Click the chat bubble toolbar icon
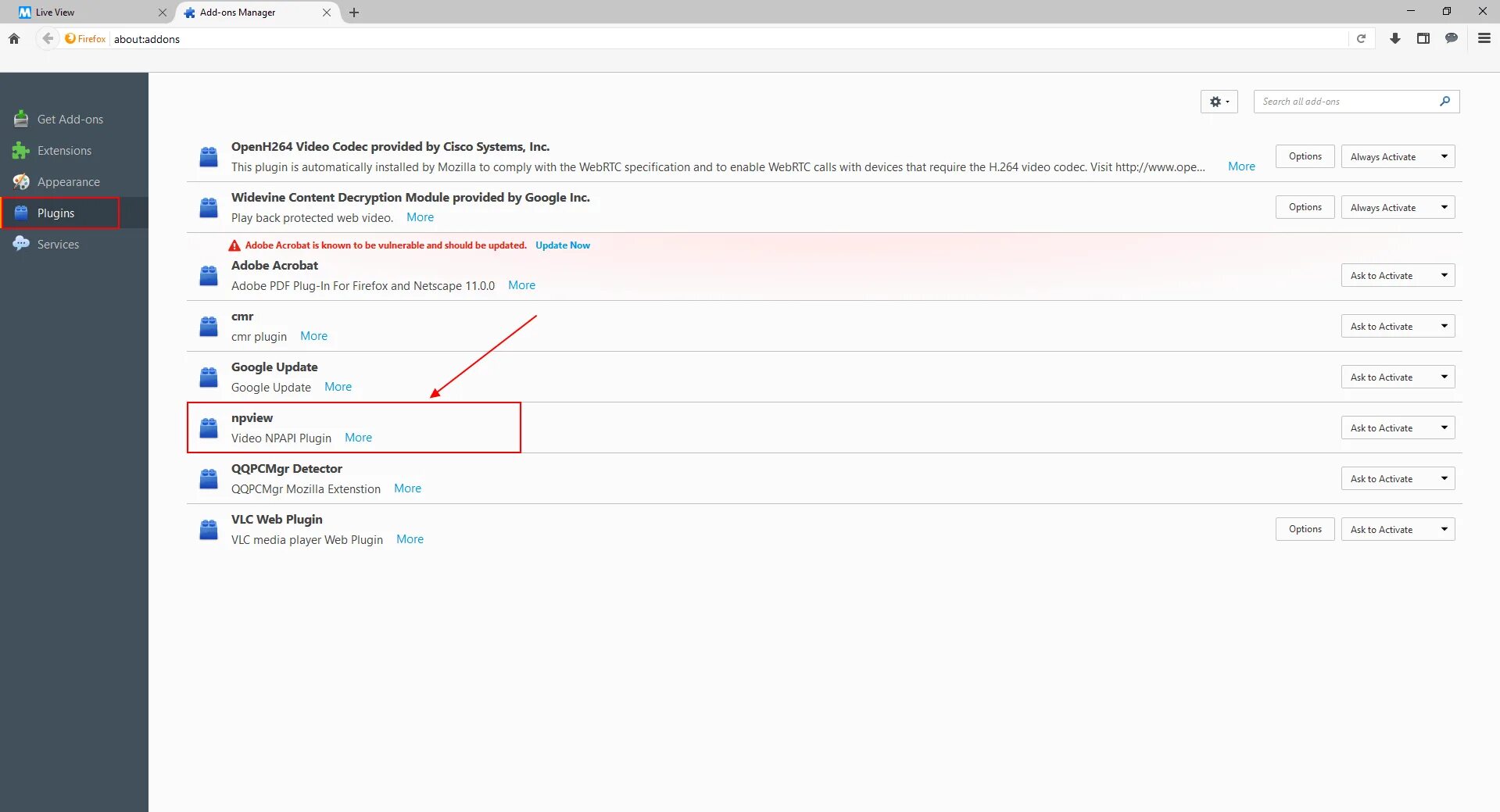The height and width of the screenshot is (812, 1500). 1452,38
